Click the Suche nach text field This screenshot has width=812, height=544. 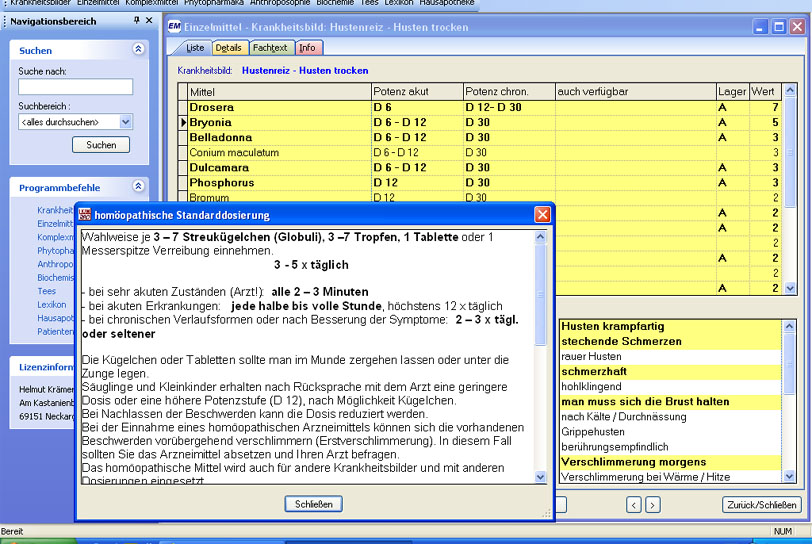(x=75, y=87)
